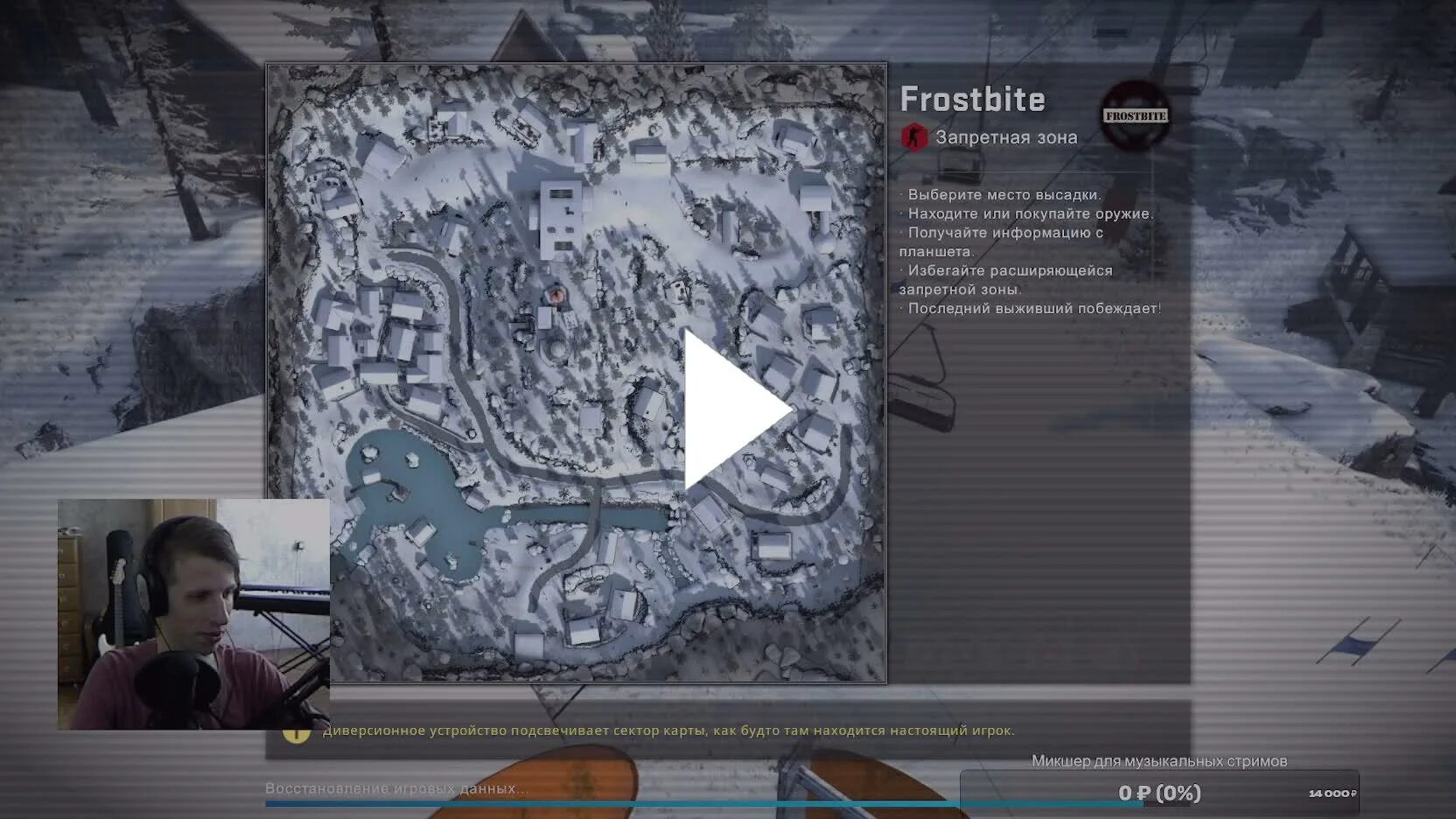Click the 'Диверсионное устройство' hint text
1456x819 pixels.
[x=668, y=731]
